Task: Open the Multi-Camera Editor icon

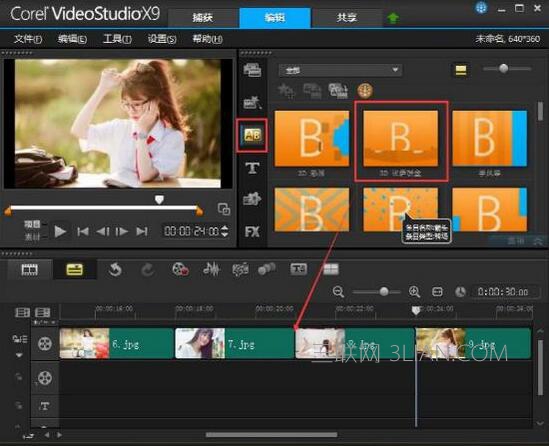Action: [331, 269]
